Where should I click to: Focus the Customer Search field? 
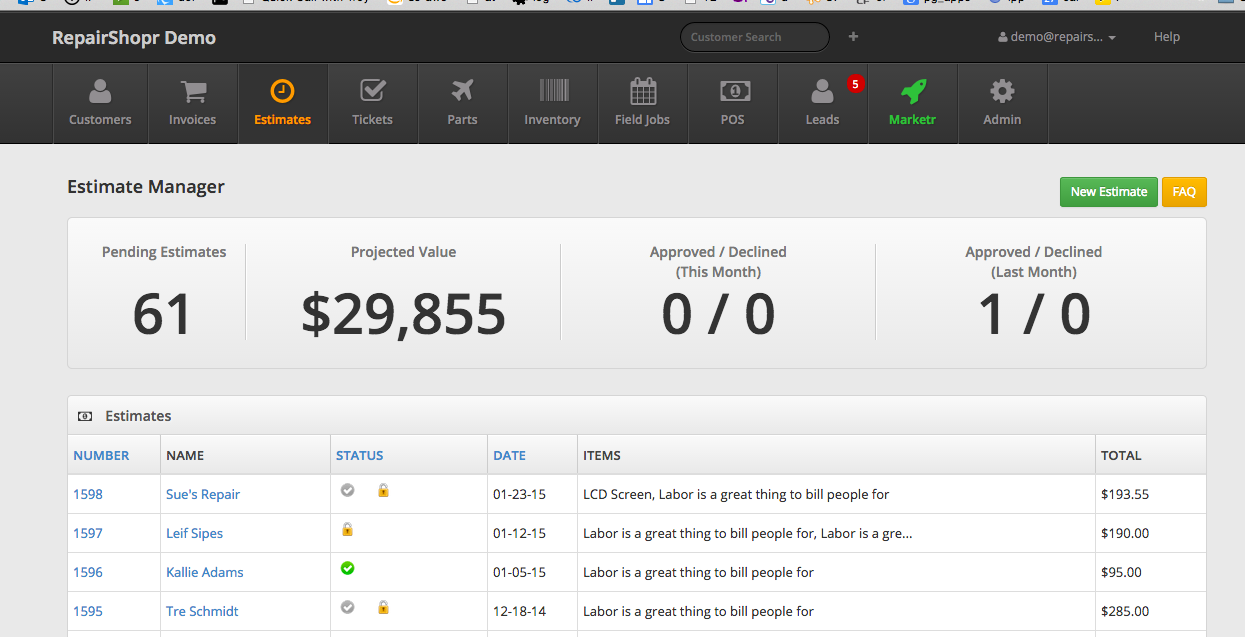tap(754, 37)
